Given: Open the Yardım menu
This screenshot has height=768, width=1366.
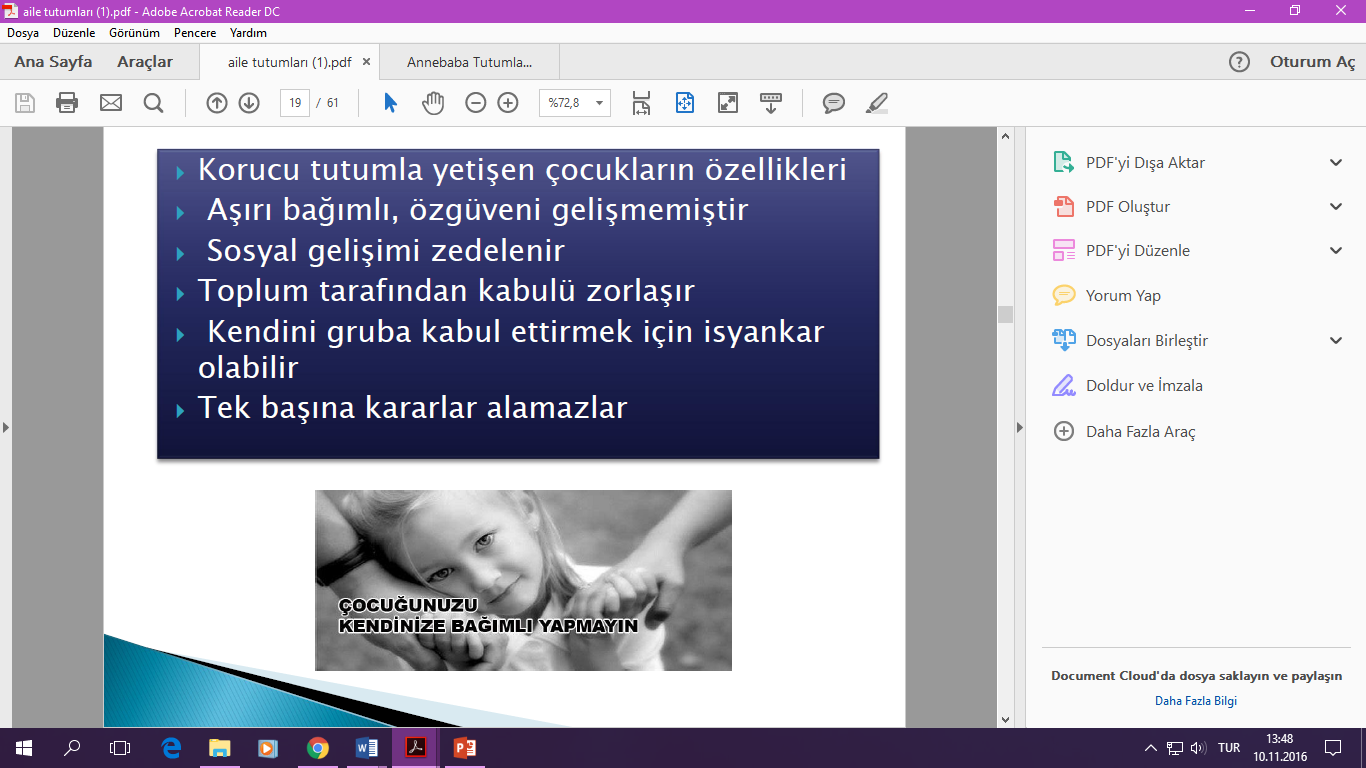Looking at the screenshot, I should click(x=248, y=33).
